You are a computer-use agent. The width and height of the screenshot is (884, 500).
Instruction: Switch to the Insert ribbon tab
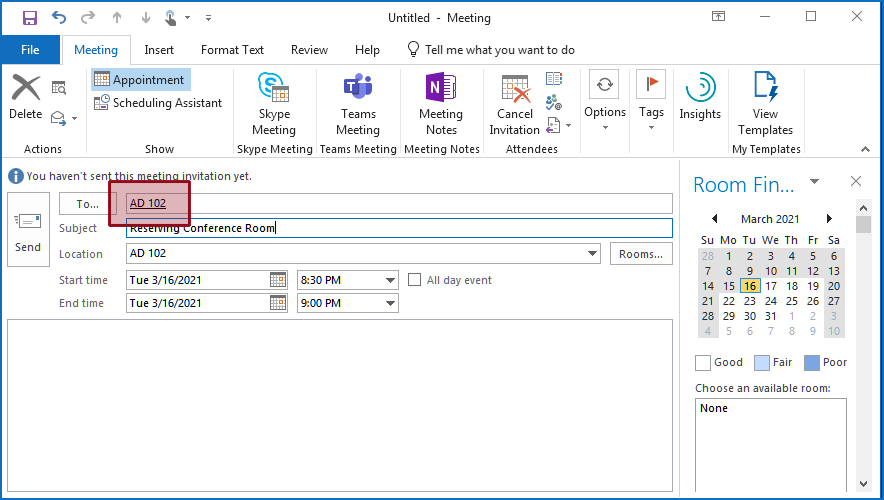(x=159, y=50)
